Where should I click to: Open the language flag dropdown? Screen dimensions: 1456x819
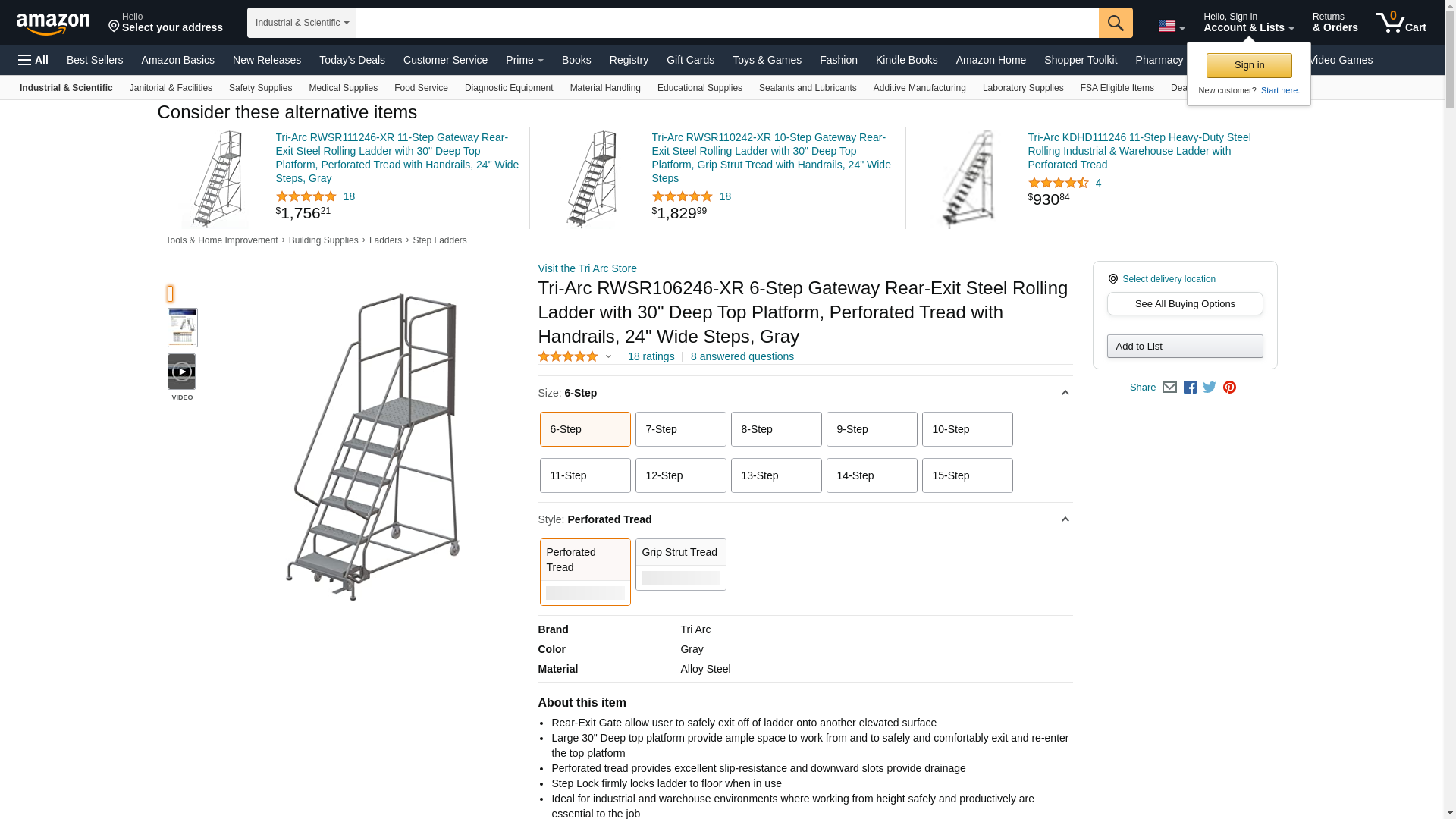click(x=1171, y=27)
